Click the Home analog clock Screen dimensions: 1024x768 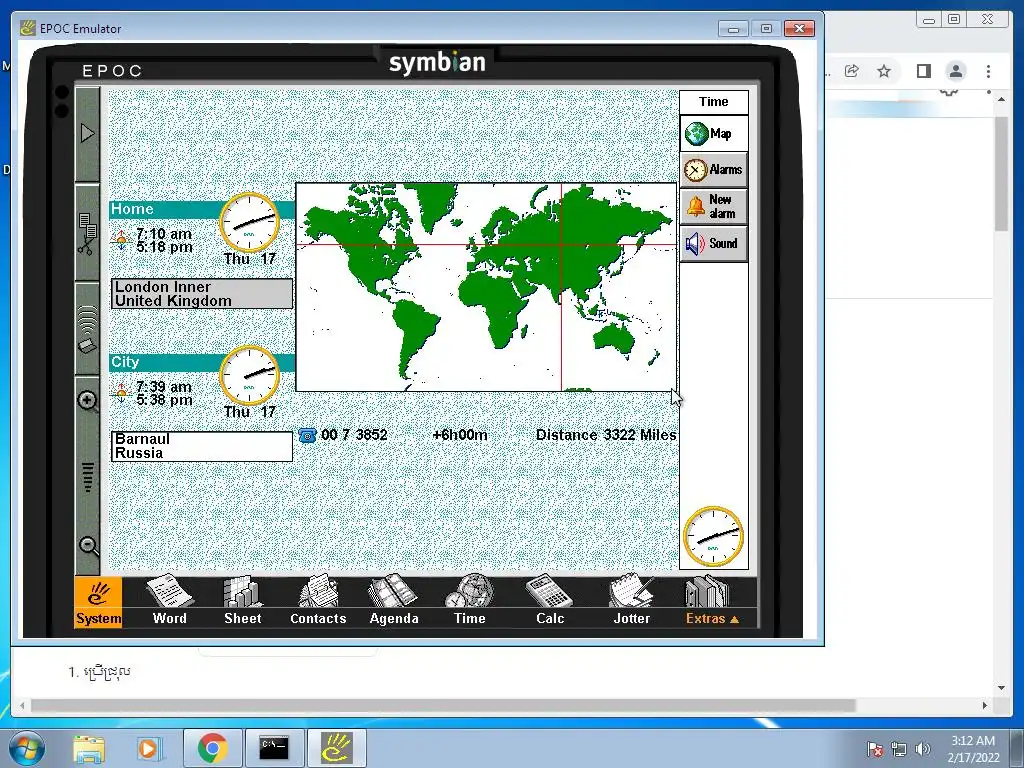pyautogui.click(x=249, y=222)
